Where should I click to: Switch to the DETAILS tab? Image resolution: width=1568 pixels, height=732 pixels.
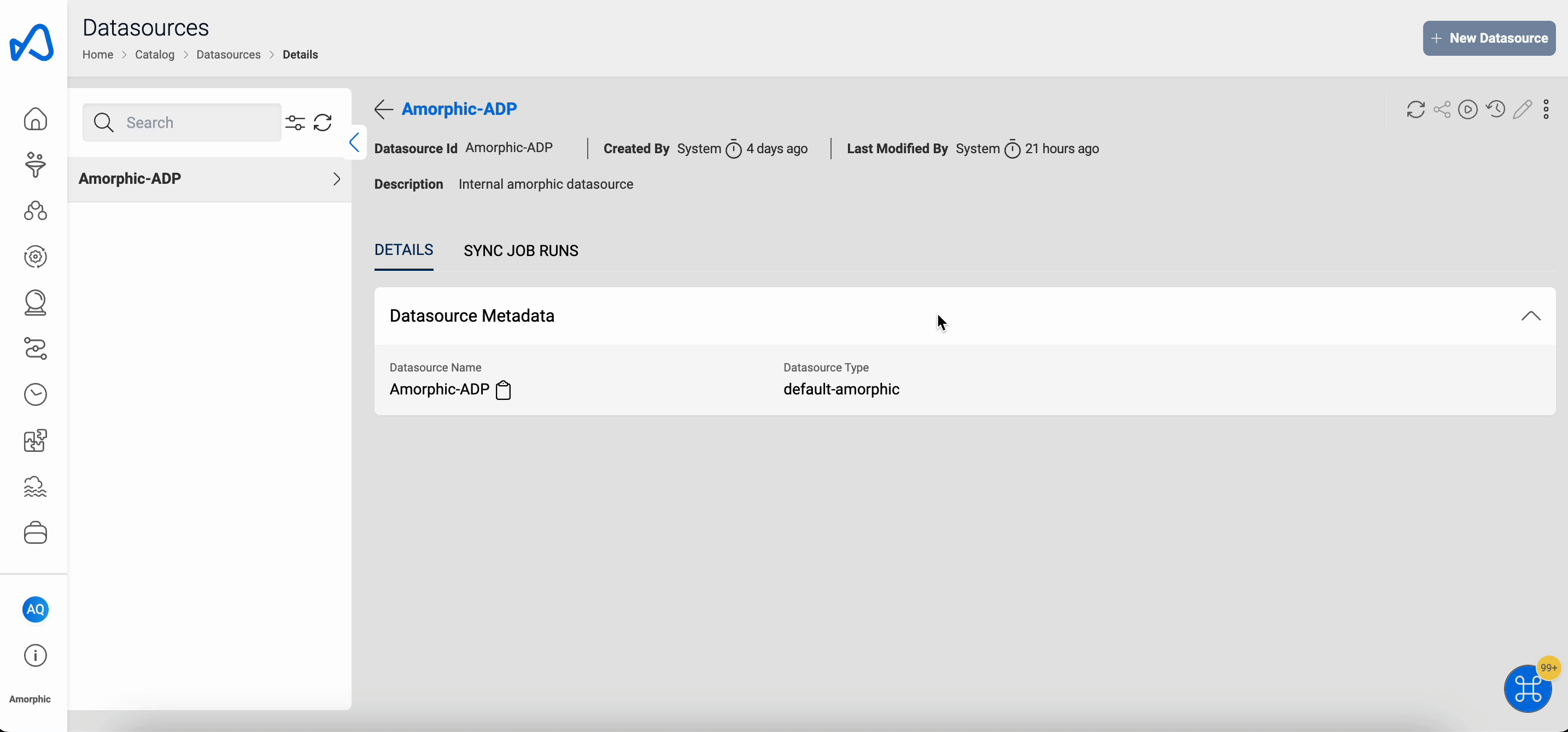[403, 251]
